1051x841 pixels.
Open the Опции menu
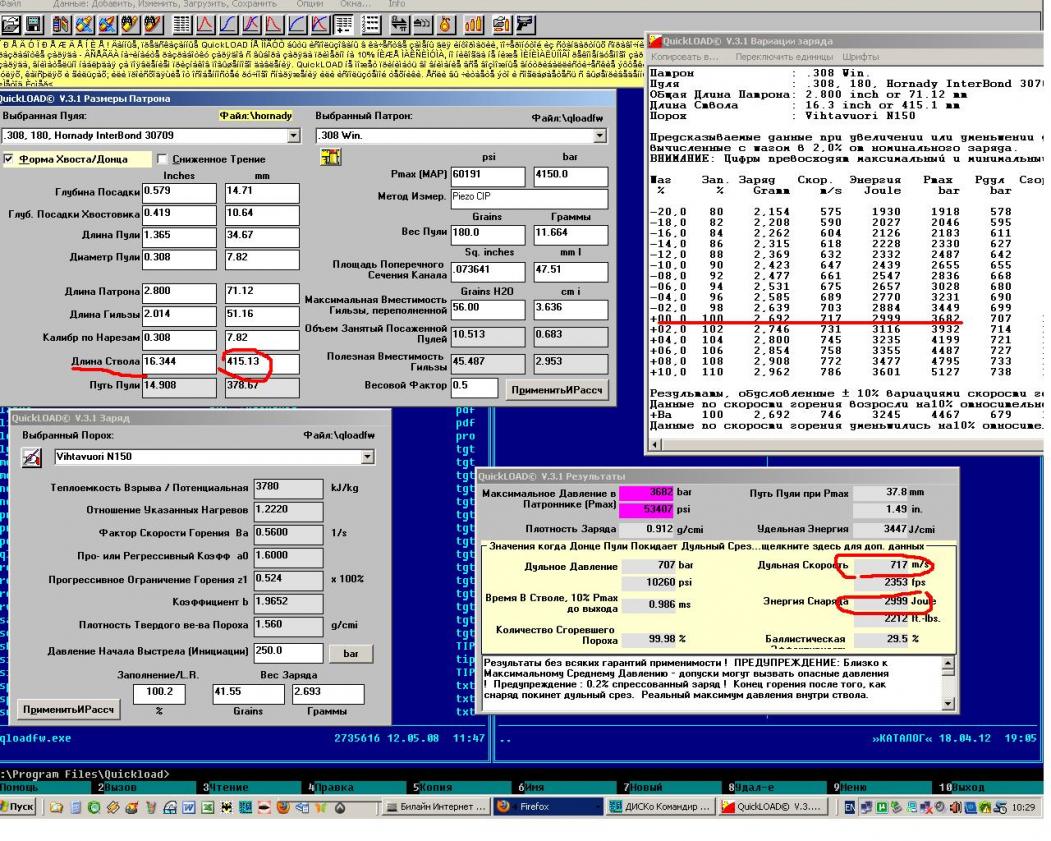point(312,4)
